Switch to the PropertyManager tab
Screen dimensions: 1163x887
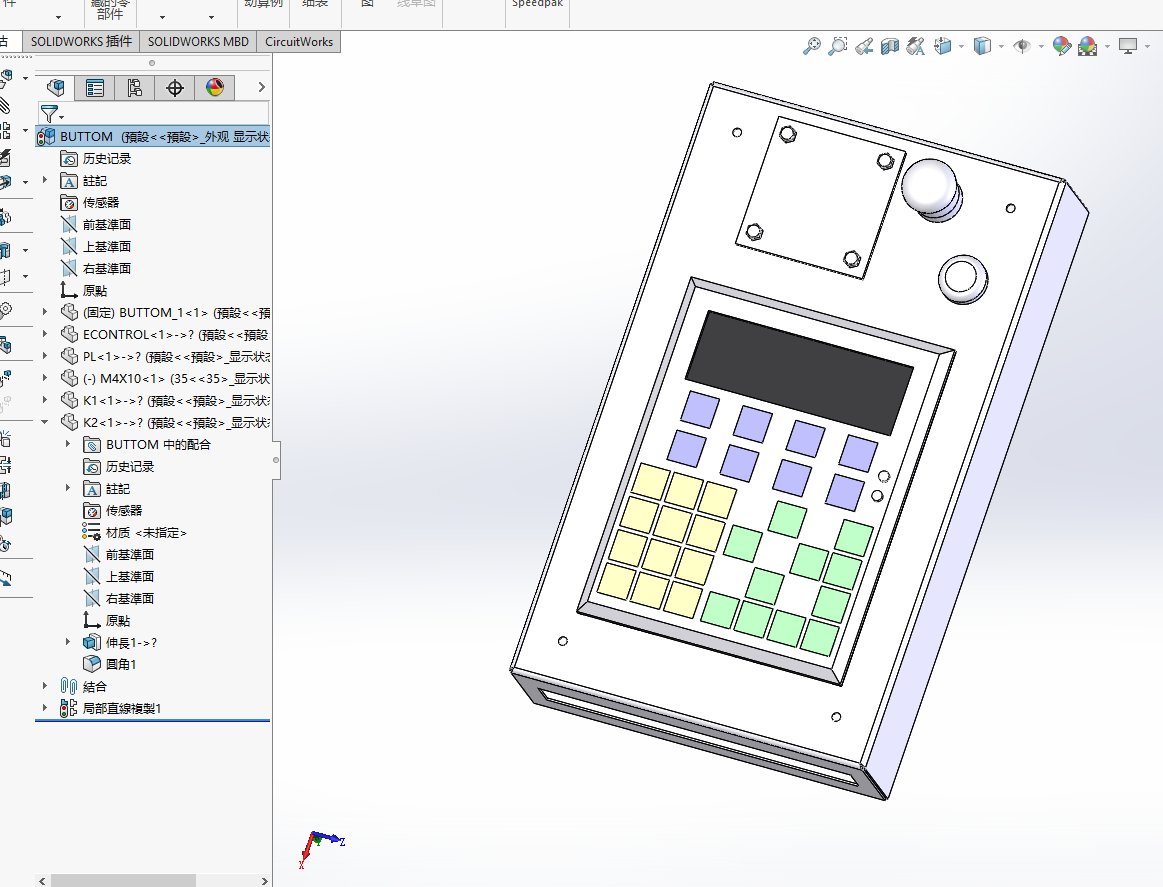(x=95, y=88)
